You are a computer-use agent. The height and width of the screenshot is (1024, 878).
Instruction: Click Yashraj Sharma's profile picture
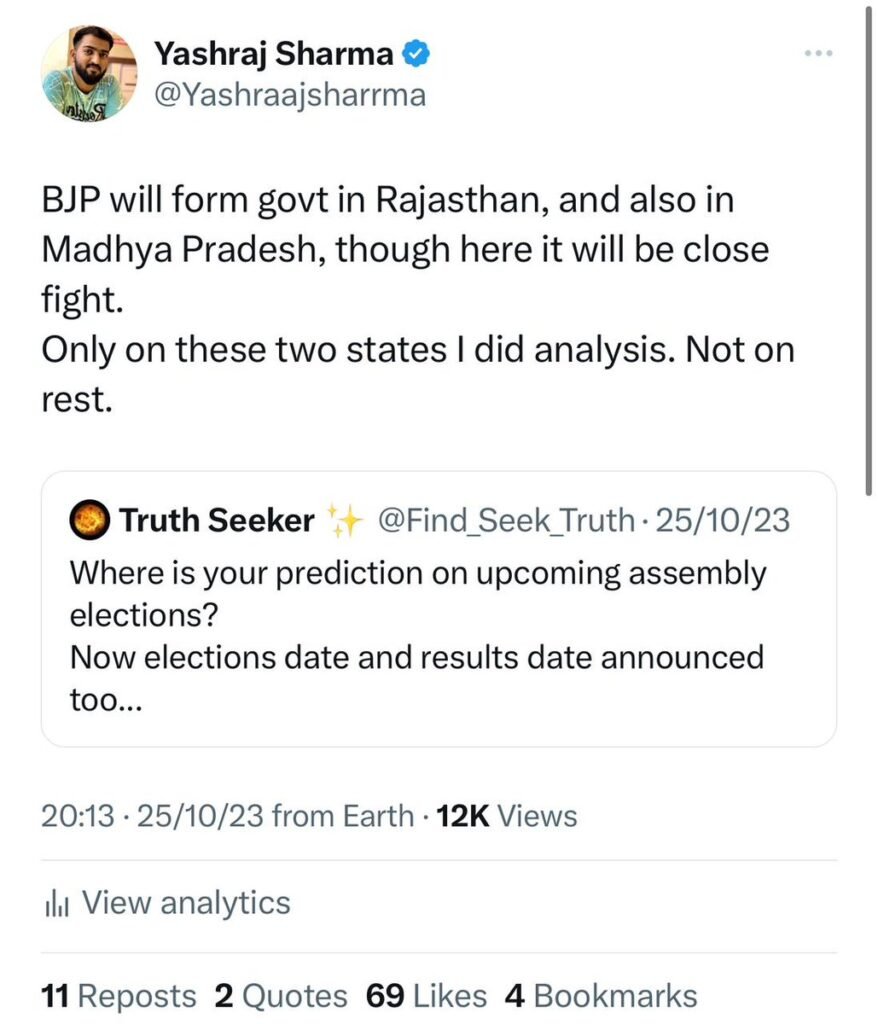click(x=89, y=74)
